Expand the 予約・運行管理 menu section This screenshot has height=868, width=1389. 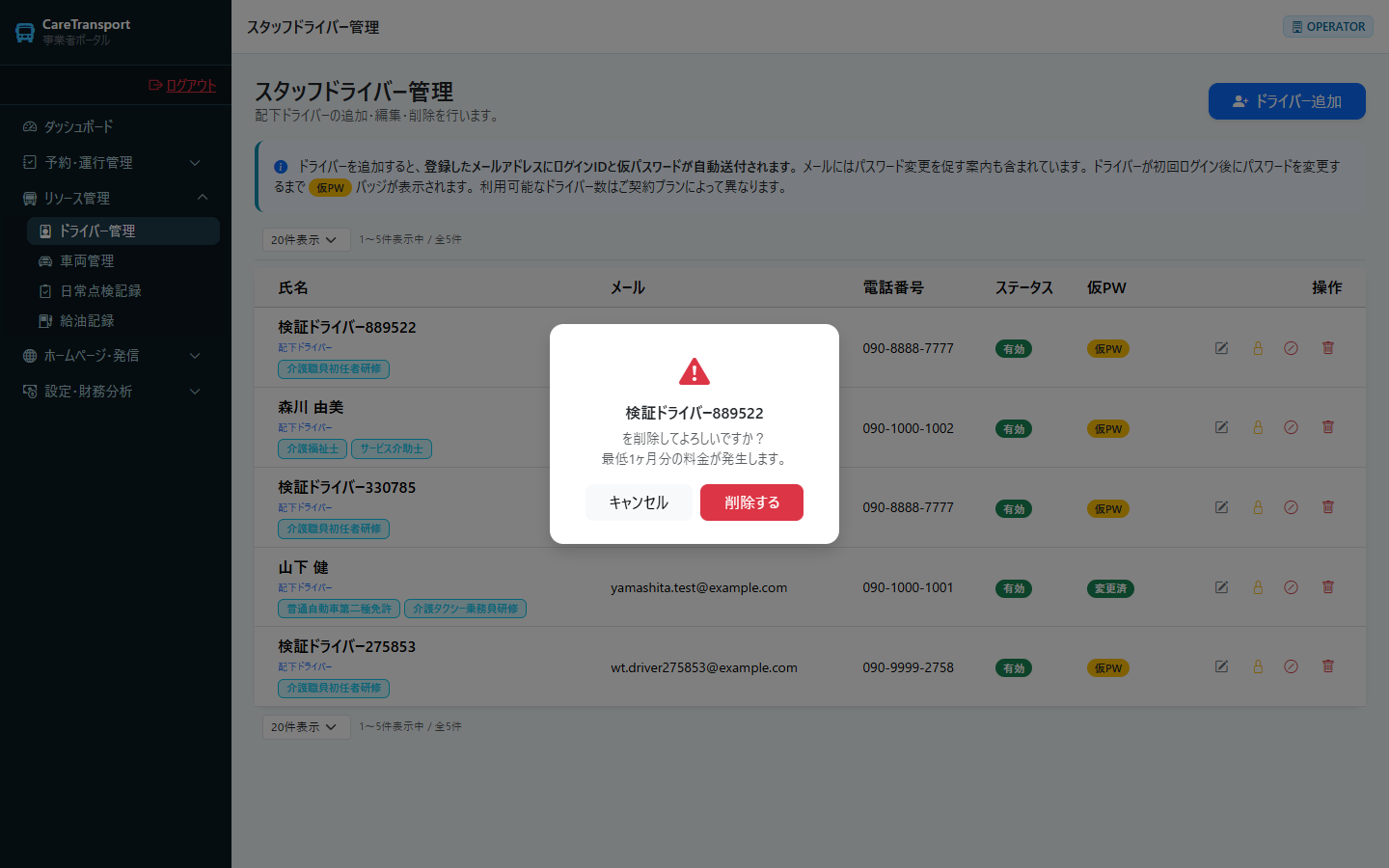pyautogui.click(x=116, y=163)
